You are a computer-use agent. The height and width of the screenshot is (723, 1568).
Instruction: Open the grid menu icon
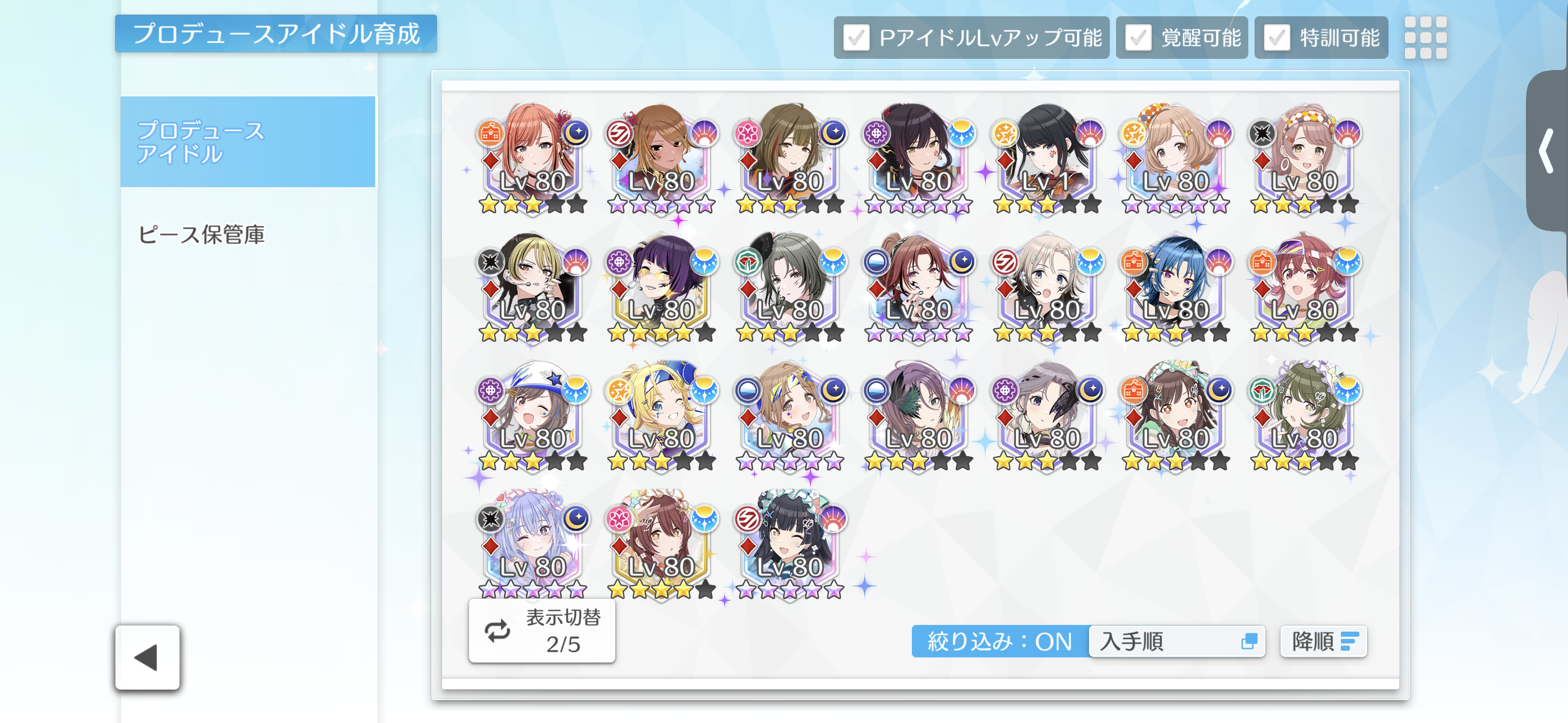click(1425, 38)
